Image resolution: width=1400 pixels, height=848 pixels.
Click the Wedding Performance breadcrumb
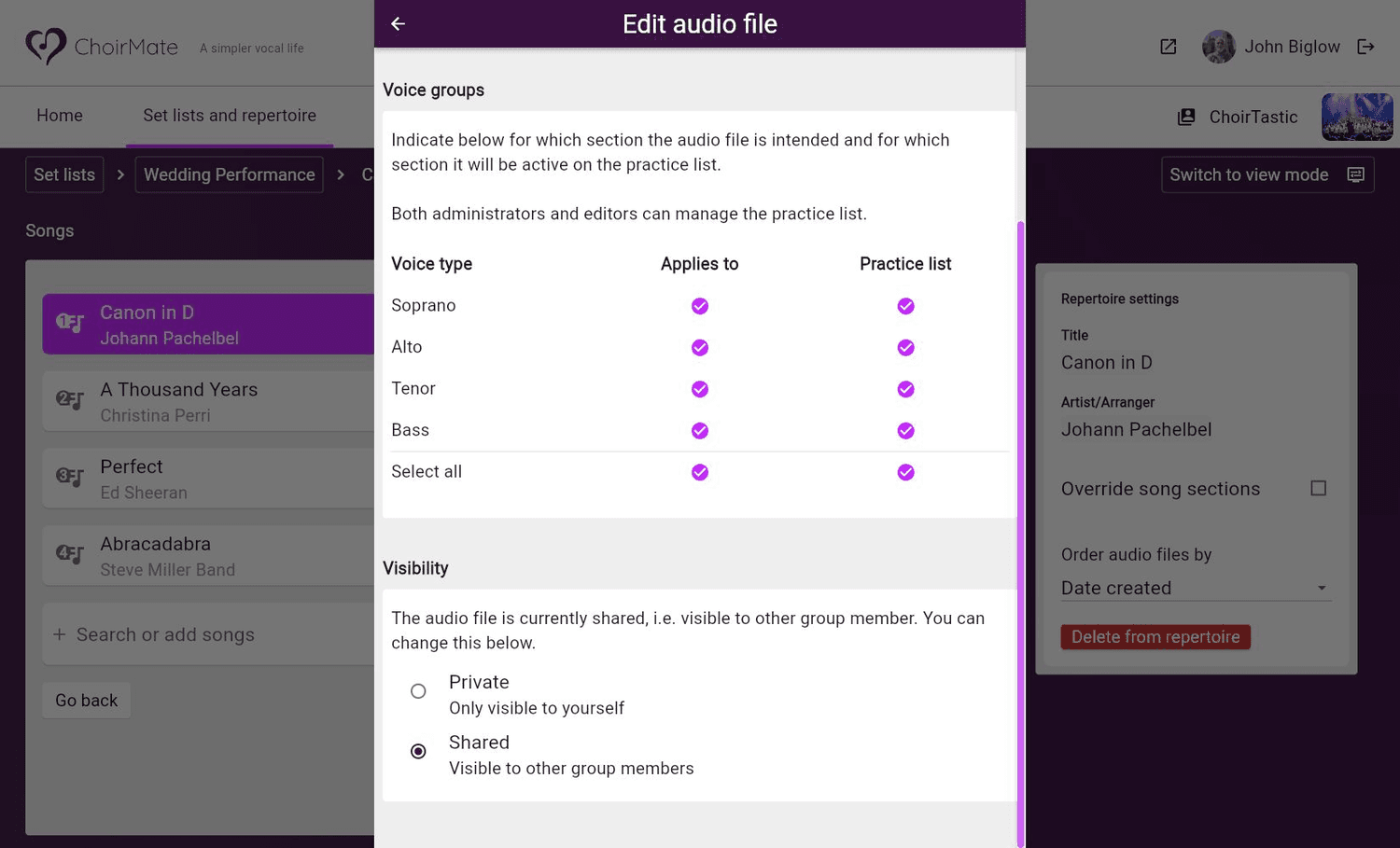click(230, 174)
